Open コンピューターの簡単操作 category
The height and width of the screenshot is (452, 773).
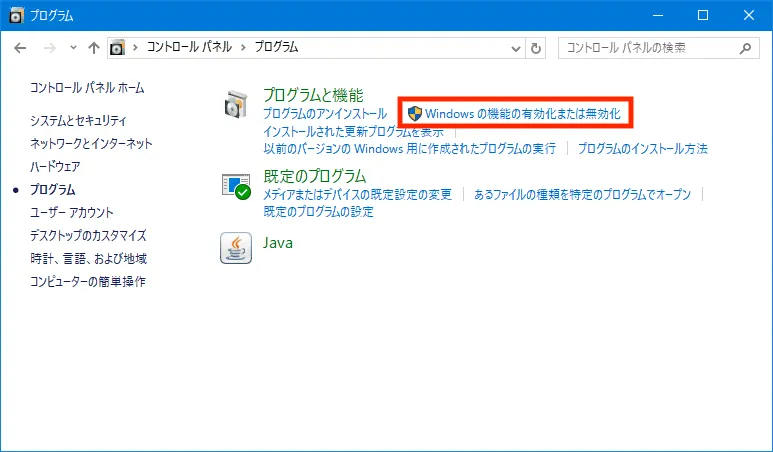88,281
